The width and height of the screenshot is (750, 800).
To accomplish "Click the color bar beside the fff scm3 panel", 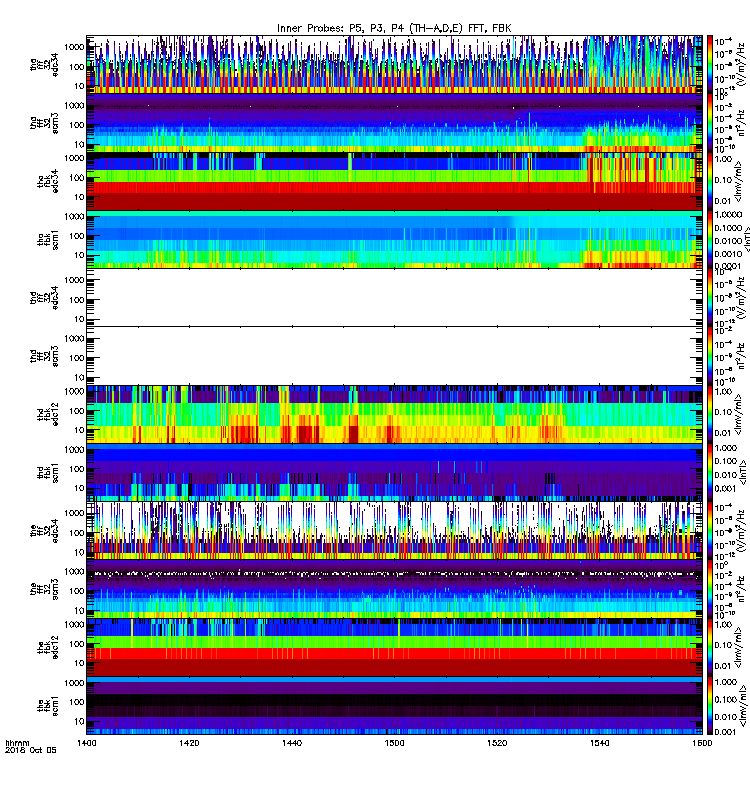I will (x=710, y=589).
